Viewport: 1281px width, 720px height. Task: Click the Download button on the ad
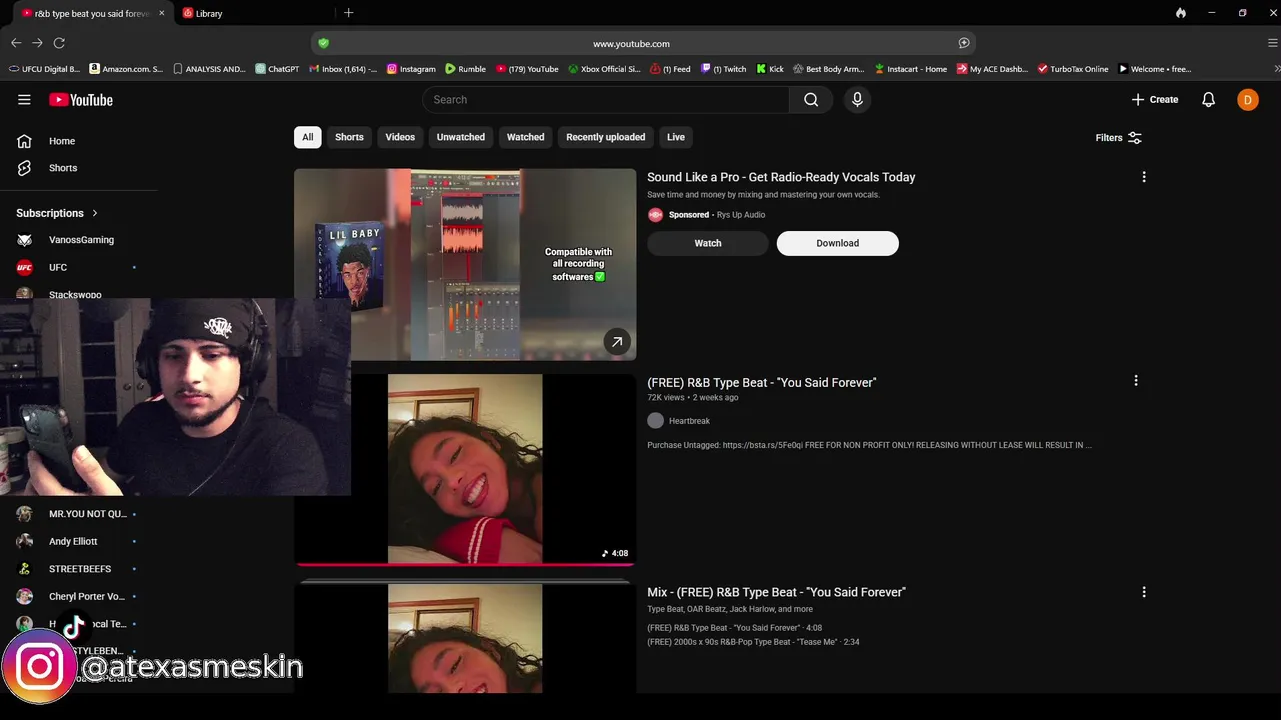[x=838, y=243]
